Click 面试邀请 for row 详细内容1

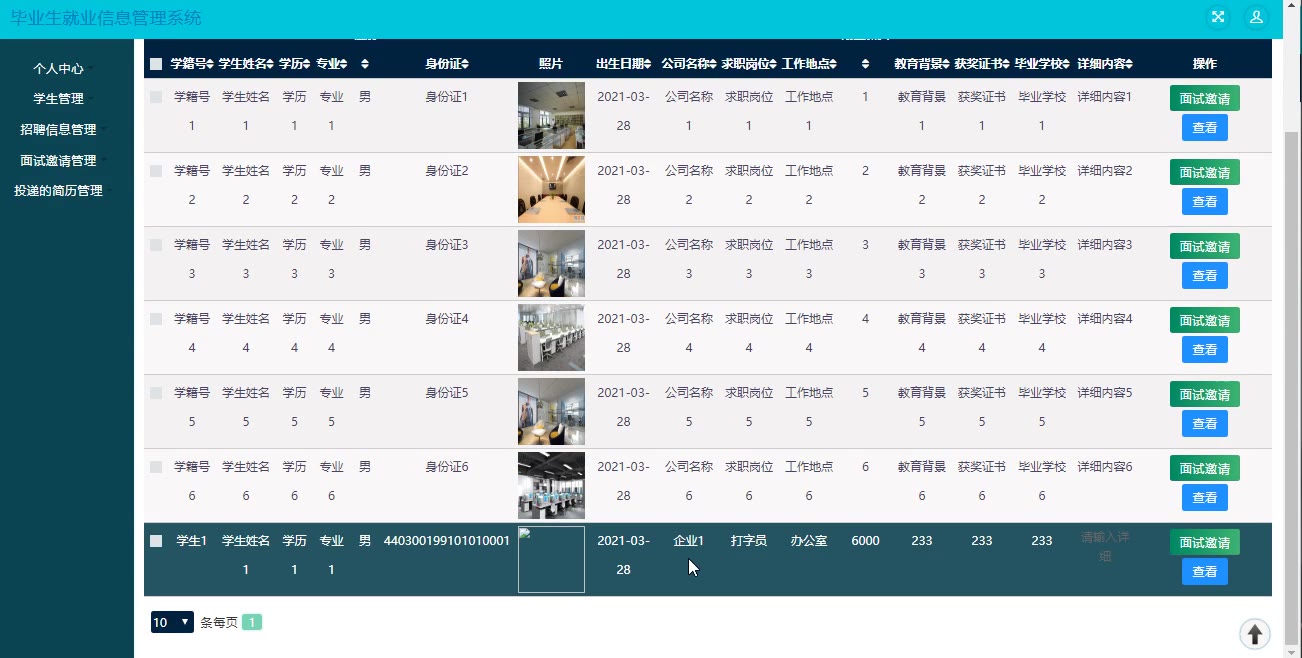pyautogui.click(x=1205, y=99)
